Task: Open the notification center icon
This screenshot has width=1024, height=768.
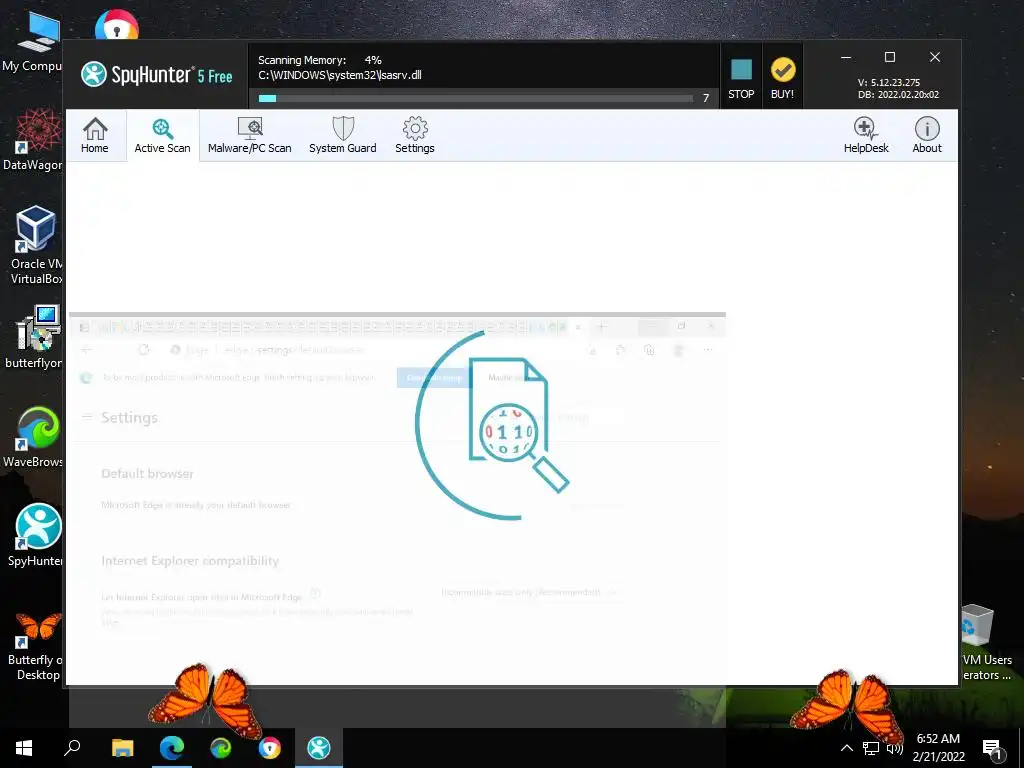Action: 992,749
